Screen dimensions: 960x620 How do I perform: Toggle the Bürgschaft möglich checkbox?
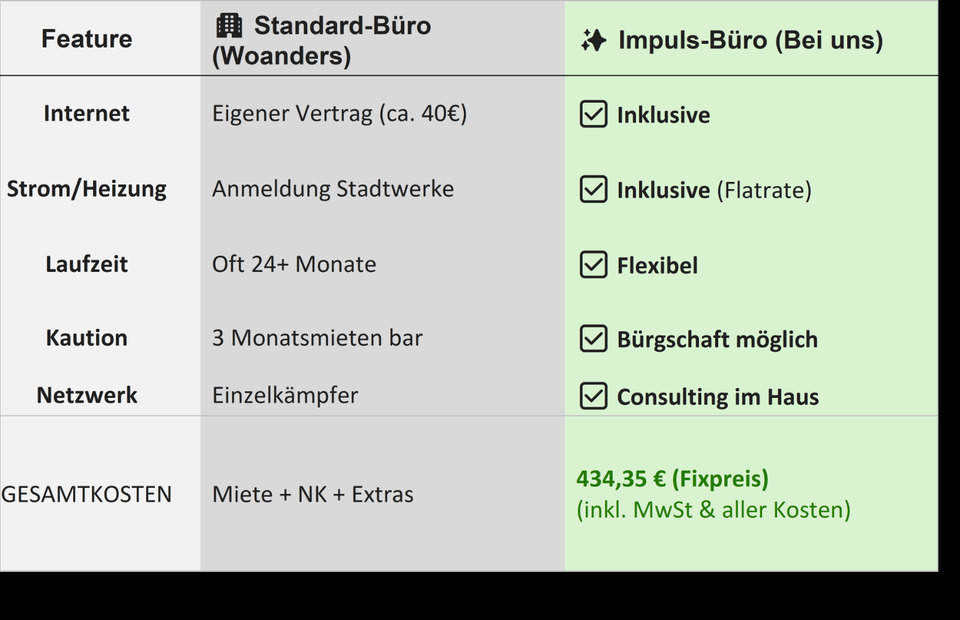594,339
